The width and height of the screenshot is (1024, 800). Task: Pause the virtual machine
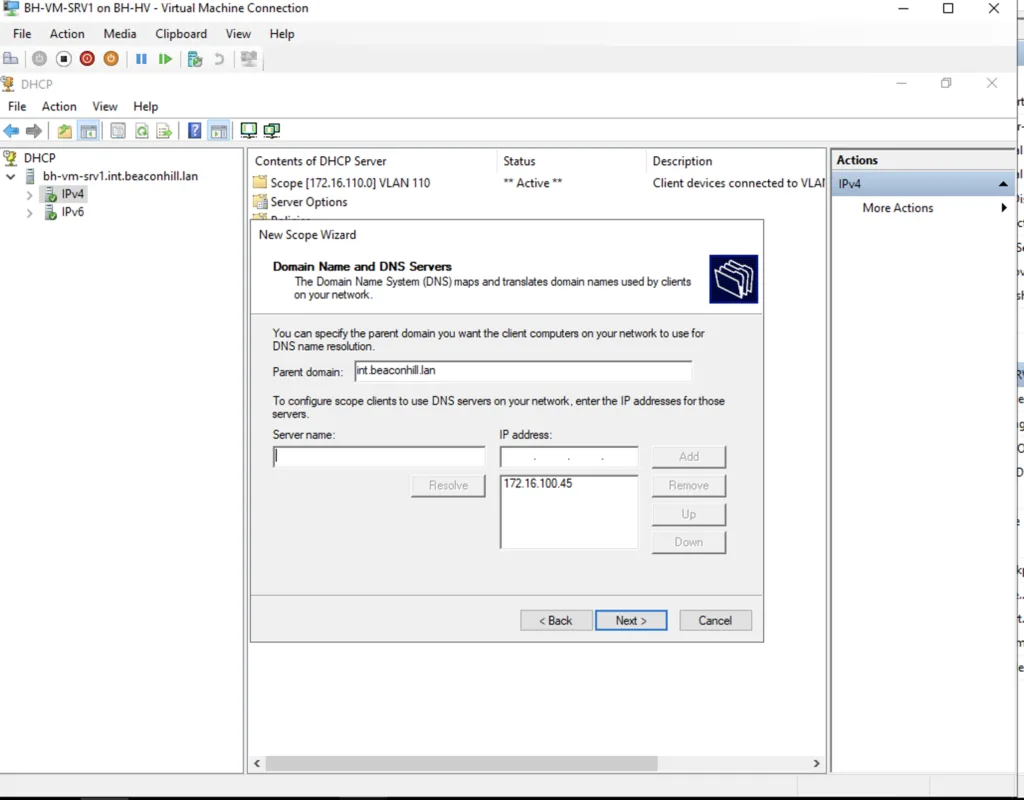click(x=141, y=59)
